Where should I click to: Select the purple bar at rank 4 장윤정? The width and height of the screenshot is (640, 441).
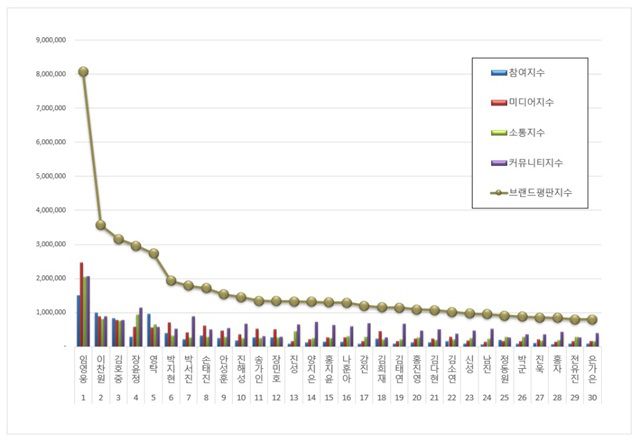click(x=141, y=326)
